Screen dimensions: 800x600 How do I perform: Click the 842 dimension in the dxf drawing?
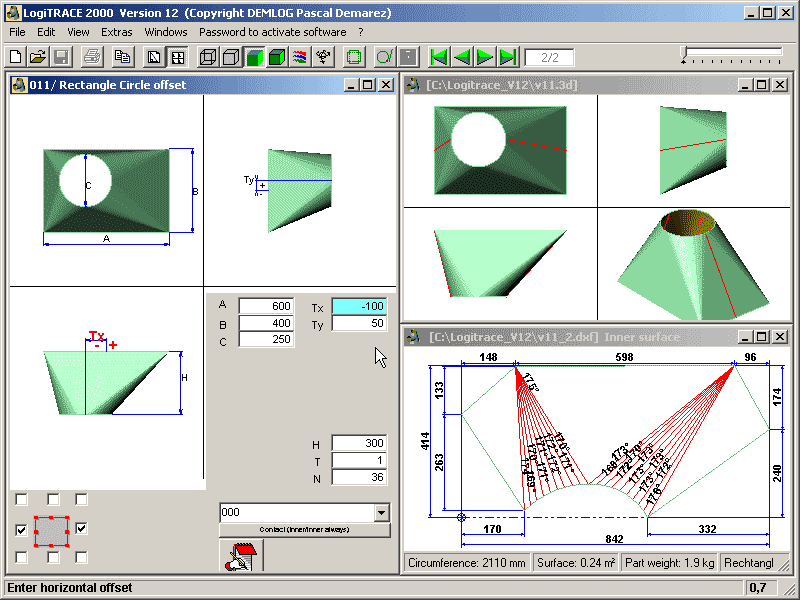coord(614,539)
